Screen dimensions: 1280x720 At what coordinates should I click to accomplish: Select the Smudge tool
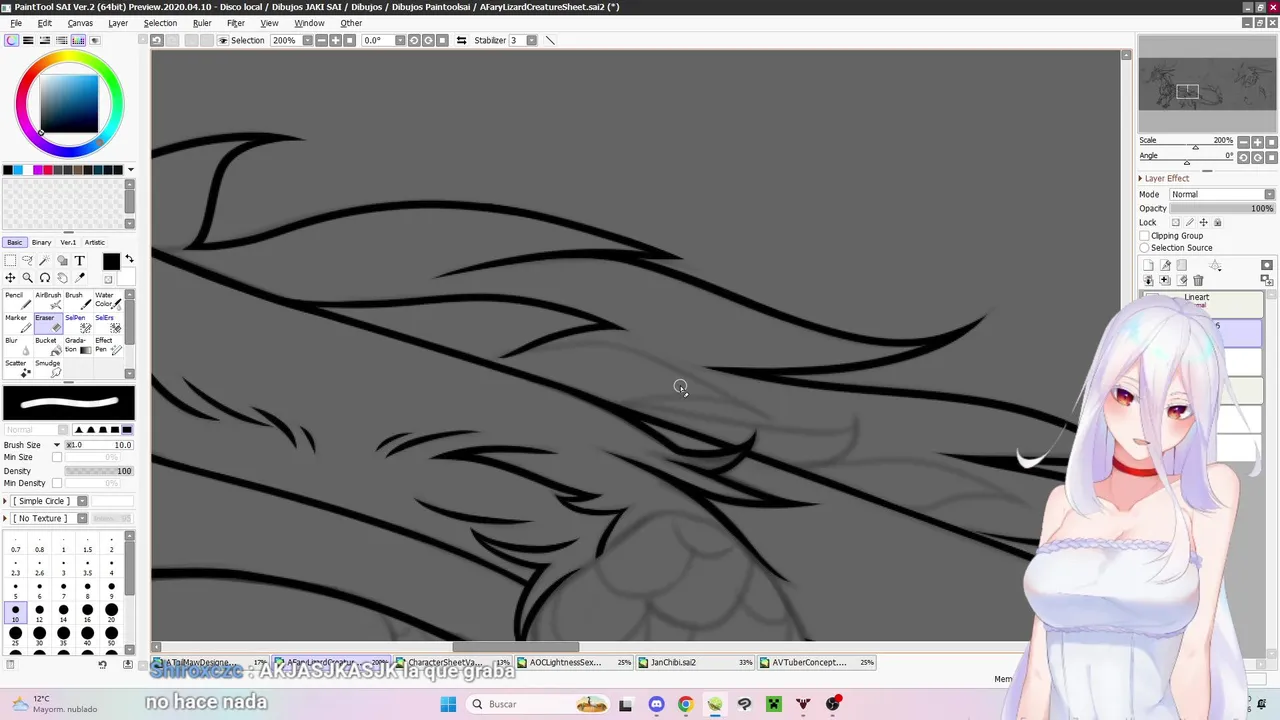[48, 368]
